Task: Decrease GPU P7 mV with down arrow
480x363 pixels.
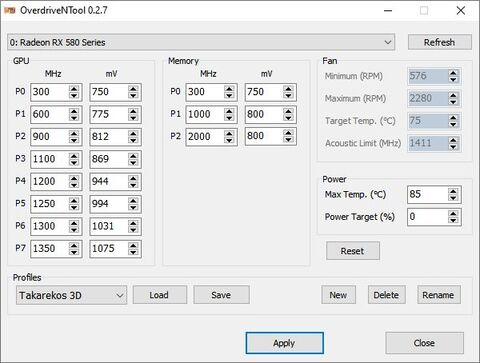Action: pos(133,252)
